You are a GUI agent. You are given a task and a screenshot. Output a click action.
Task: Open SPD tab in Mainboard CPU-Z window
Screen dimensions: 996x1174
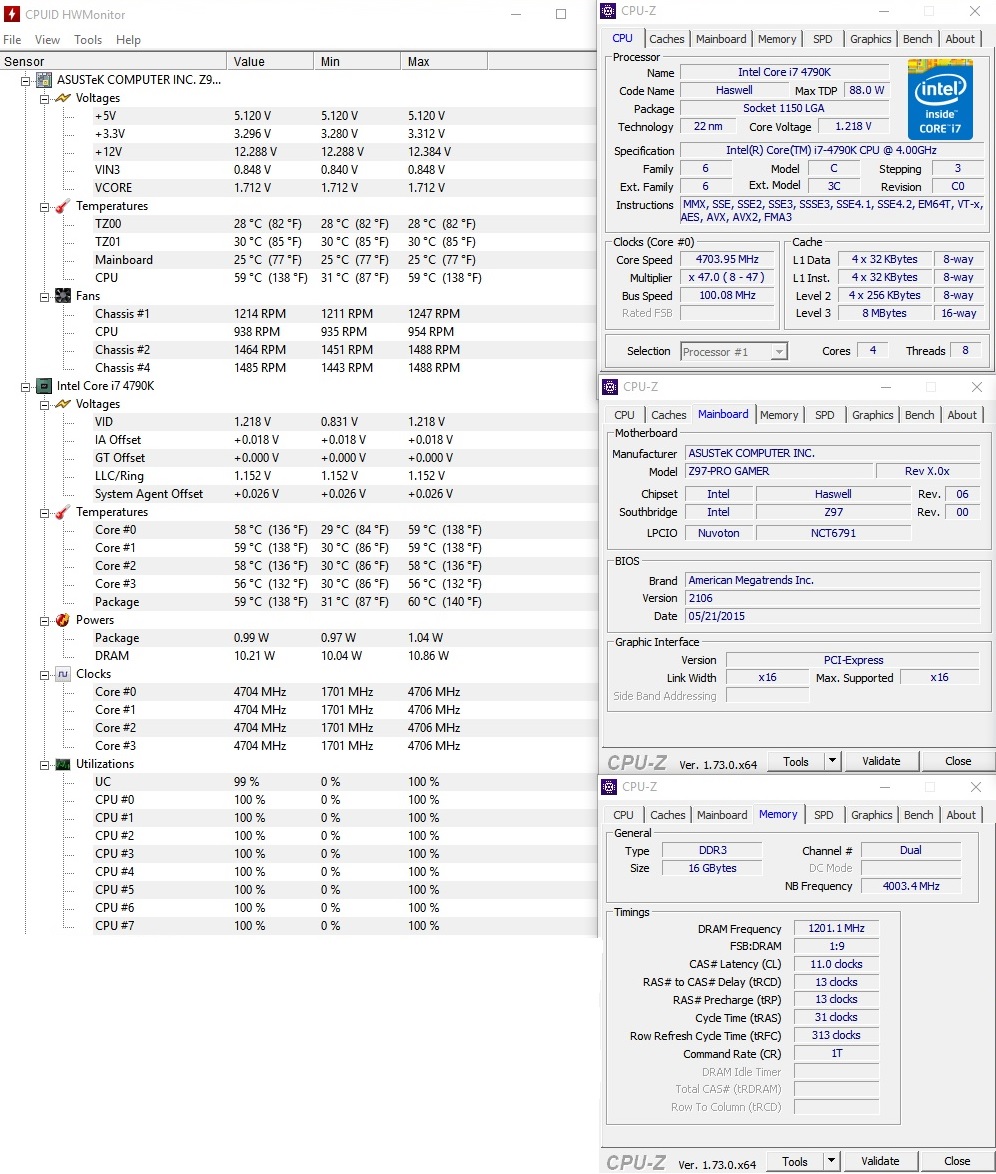pos(825,415)
